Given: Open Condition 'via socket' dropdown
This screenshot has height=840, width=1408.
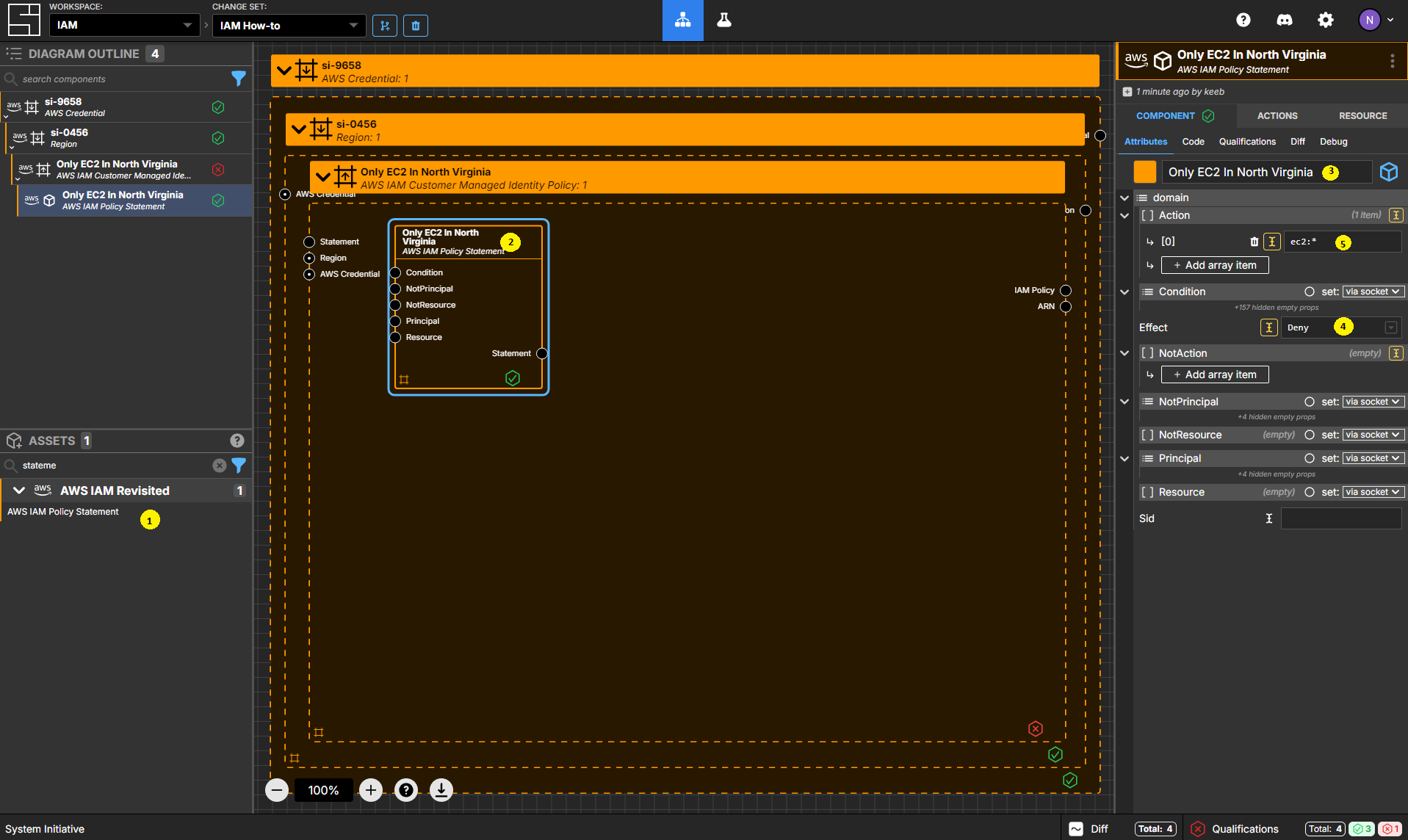Looking at the screenshot, I should (x=1373, y=292).
